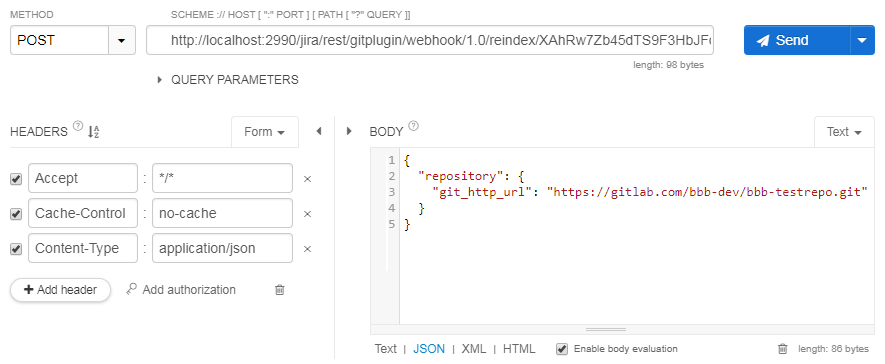Switch body format to JSON
Screen dimensions: 885x364
[429, 349]
